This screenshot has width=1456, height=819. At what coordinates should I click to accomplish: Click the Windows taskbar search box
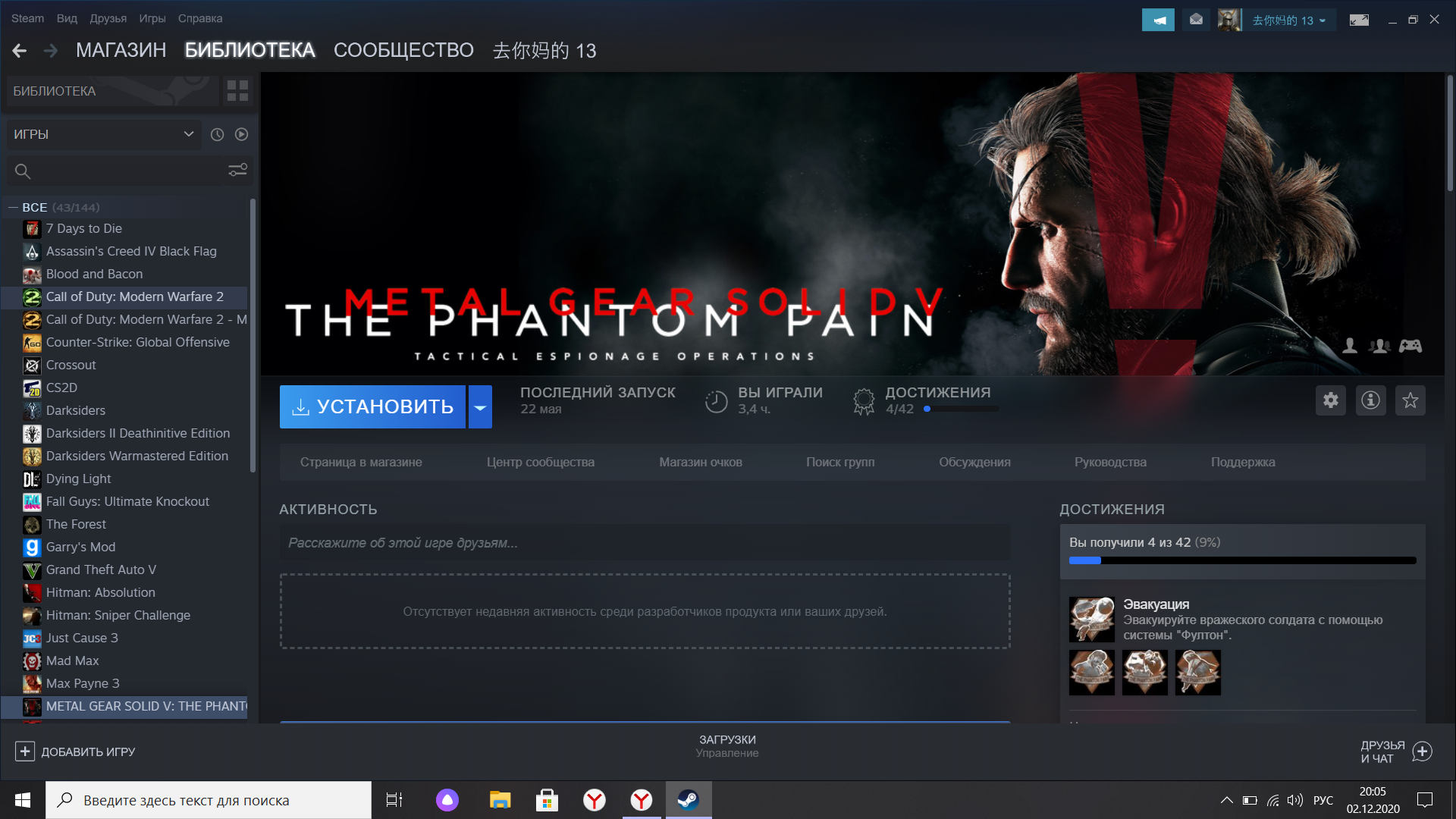[x=209, y=800]
